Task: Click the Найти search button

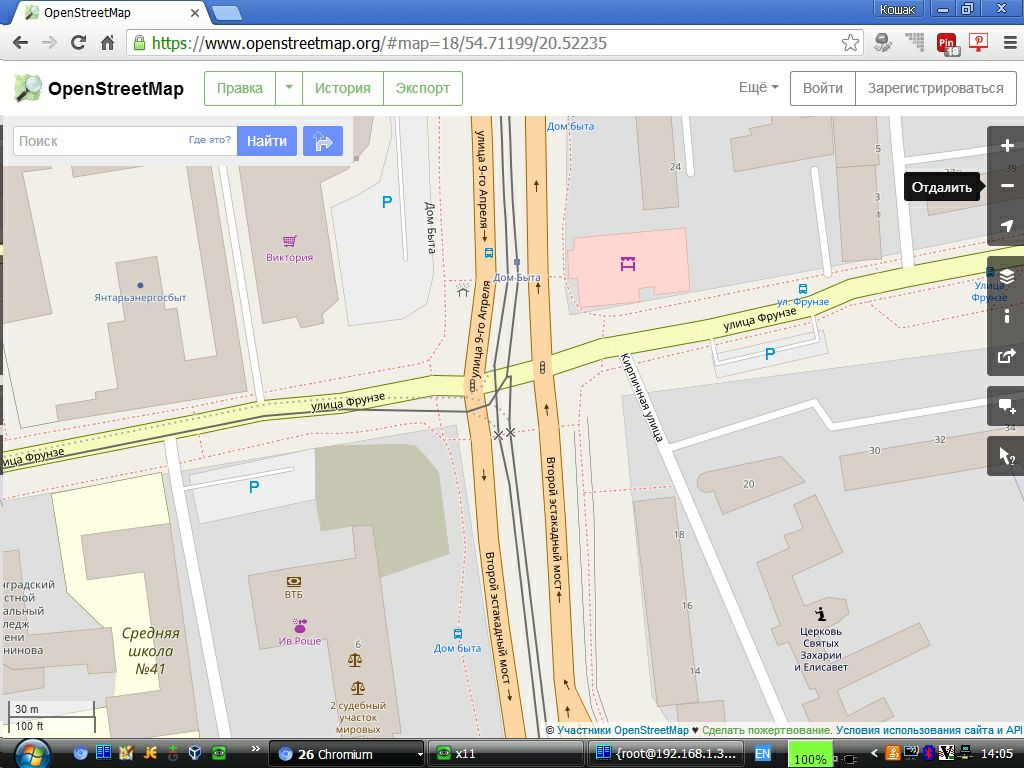Action: 266,140
